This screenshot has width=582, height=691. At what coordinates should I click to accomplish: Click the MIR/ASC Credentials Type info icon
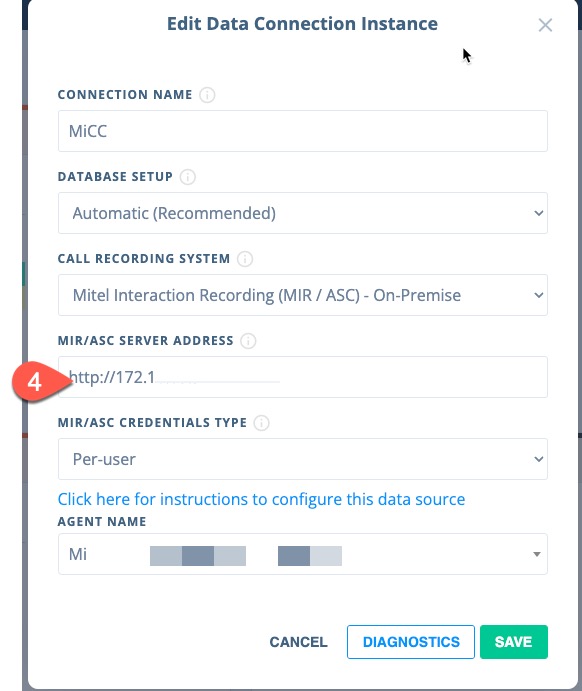coord(261,423)
